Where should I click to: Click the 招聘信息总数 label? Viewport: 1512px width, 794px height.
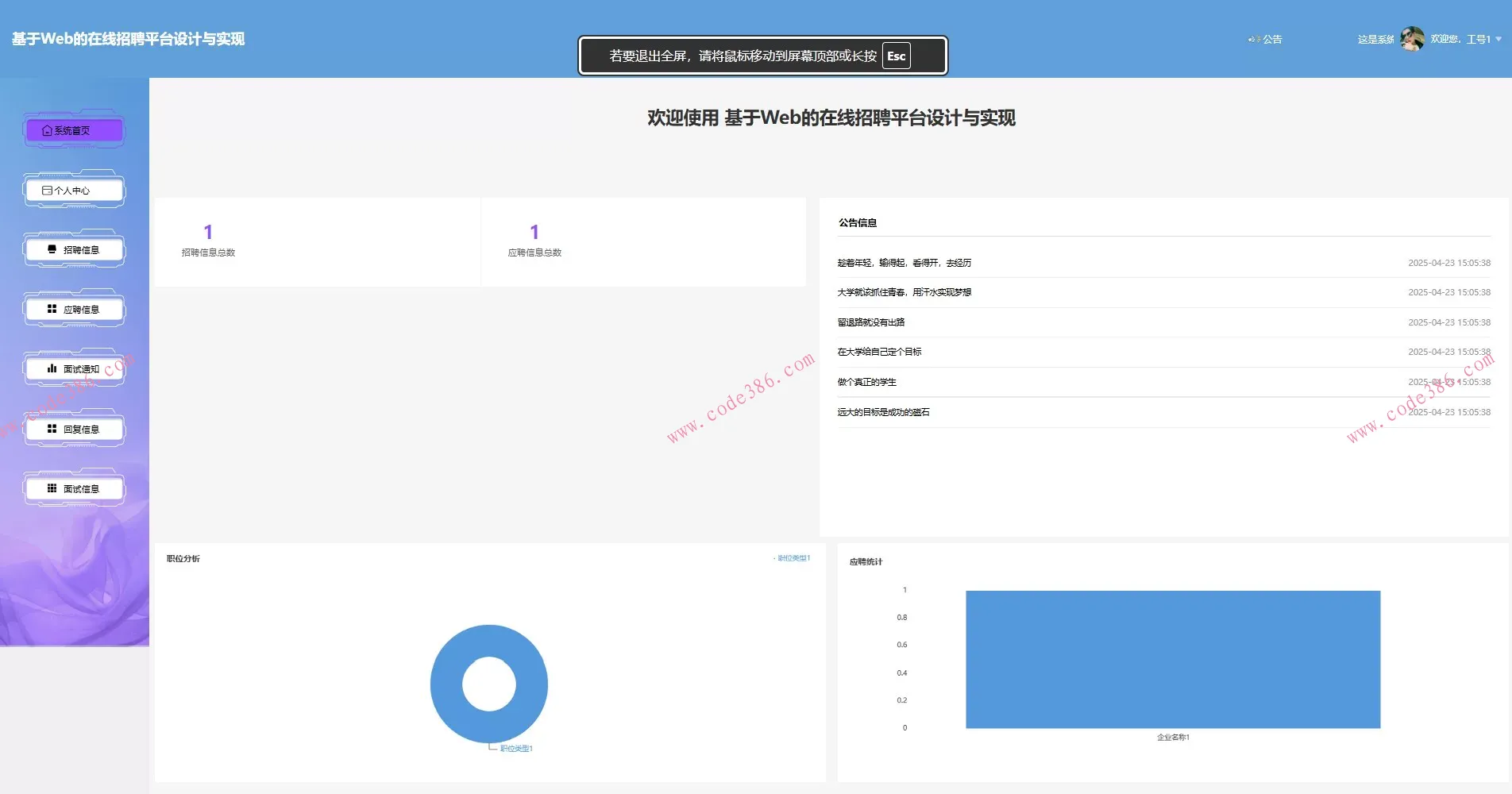click(208, 252)
